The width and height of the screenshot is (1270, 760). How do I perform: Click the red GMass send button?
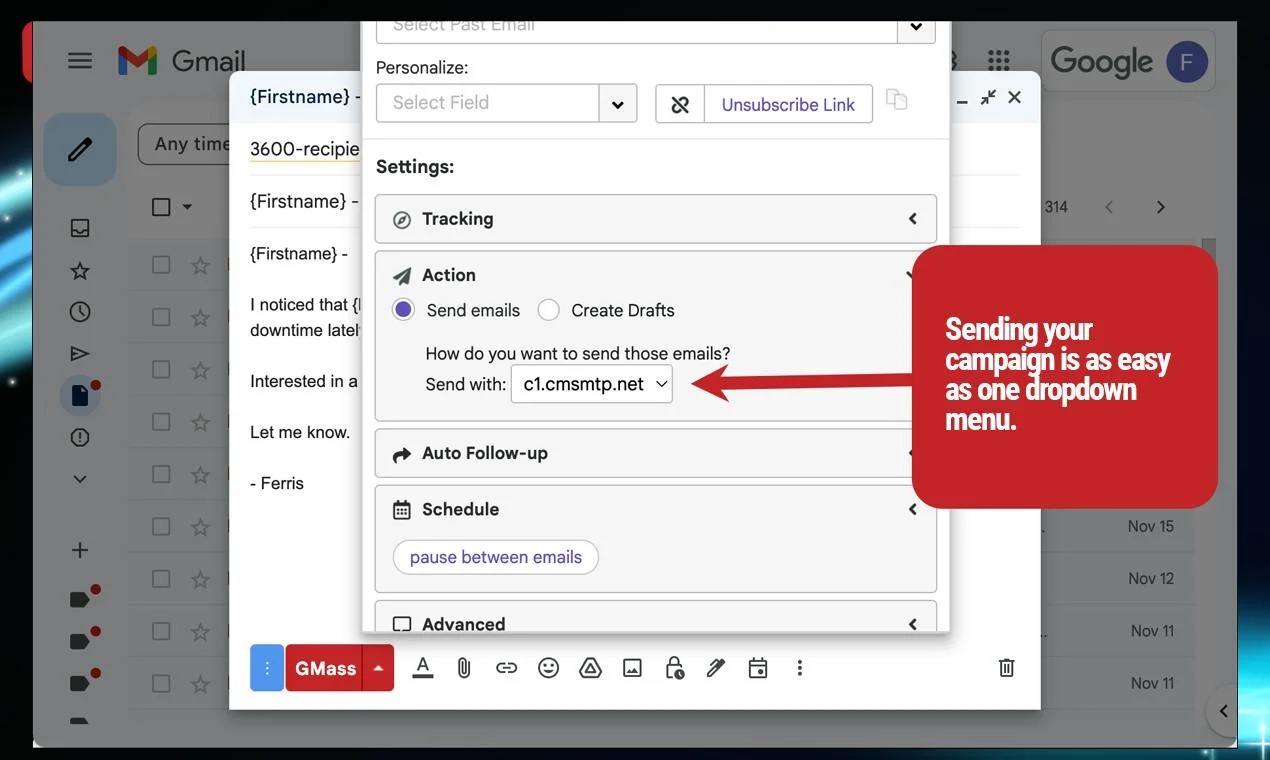point(325,668)
